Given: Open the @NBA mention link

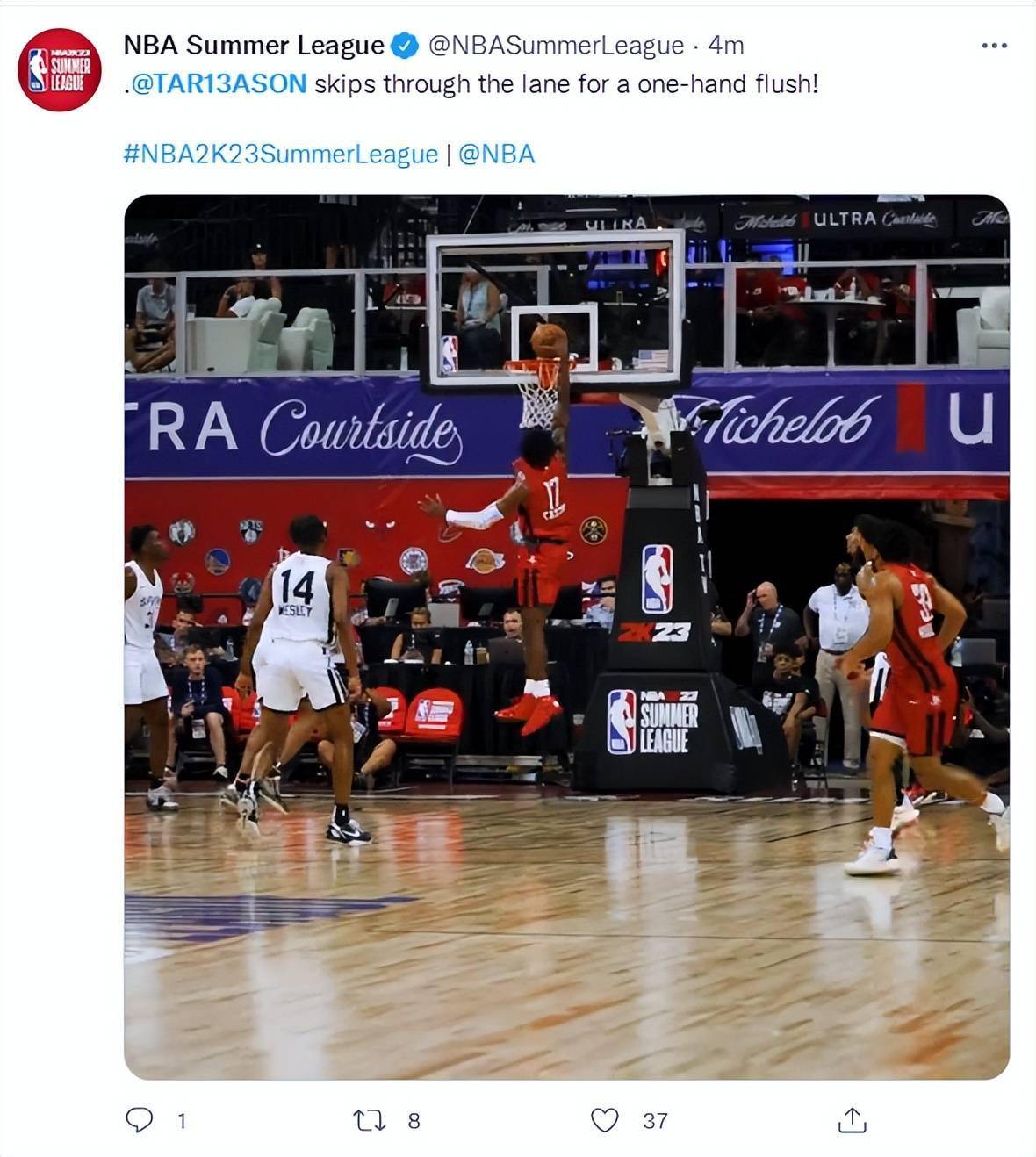Looking at the screenshot, I should [497, 154].
